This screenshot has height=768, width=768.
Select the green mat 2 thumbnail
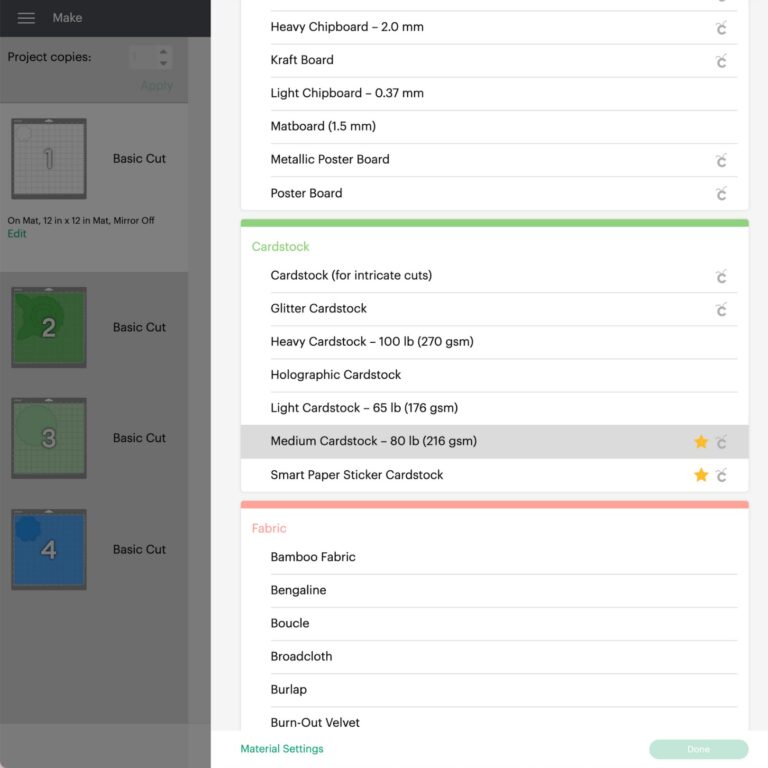pyautogui.click(x=49, y=327)
